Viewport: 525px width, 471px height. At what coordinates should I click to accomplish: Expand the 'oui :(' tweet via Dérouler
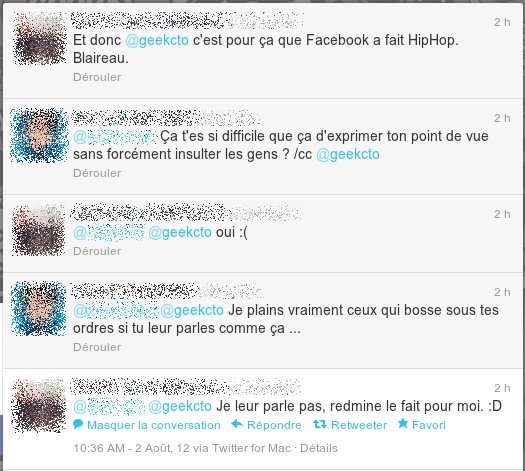pos(97,251)
